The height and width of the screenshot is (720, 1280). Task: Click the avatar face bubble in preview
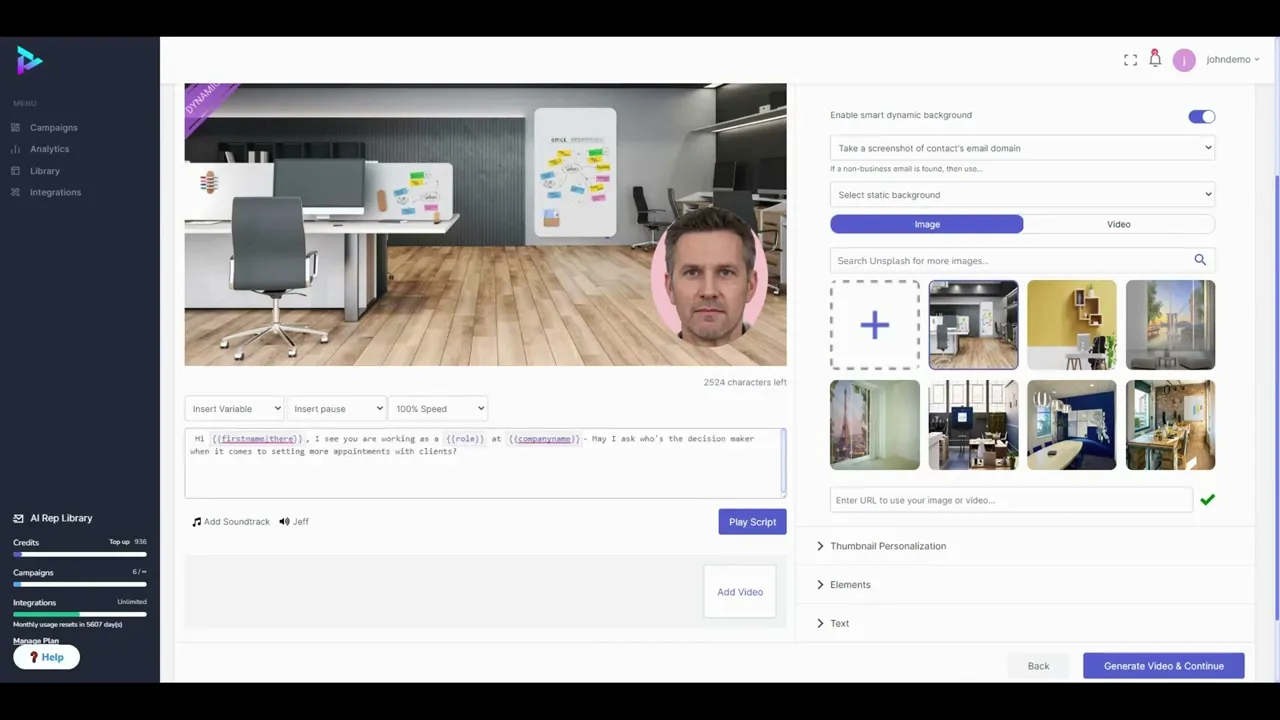tap(710, 279)
